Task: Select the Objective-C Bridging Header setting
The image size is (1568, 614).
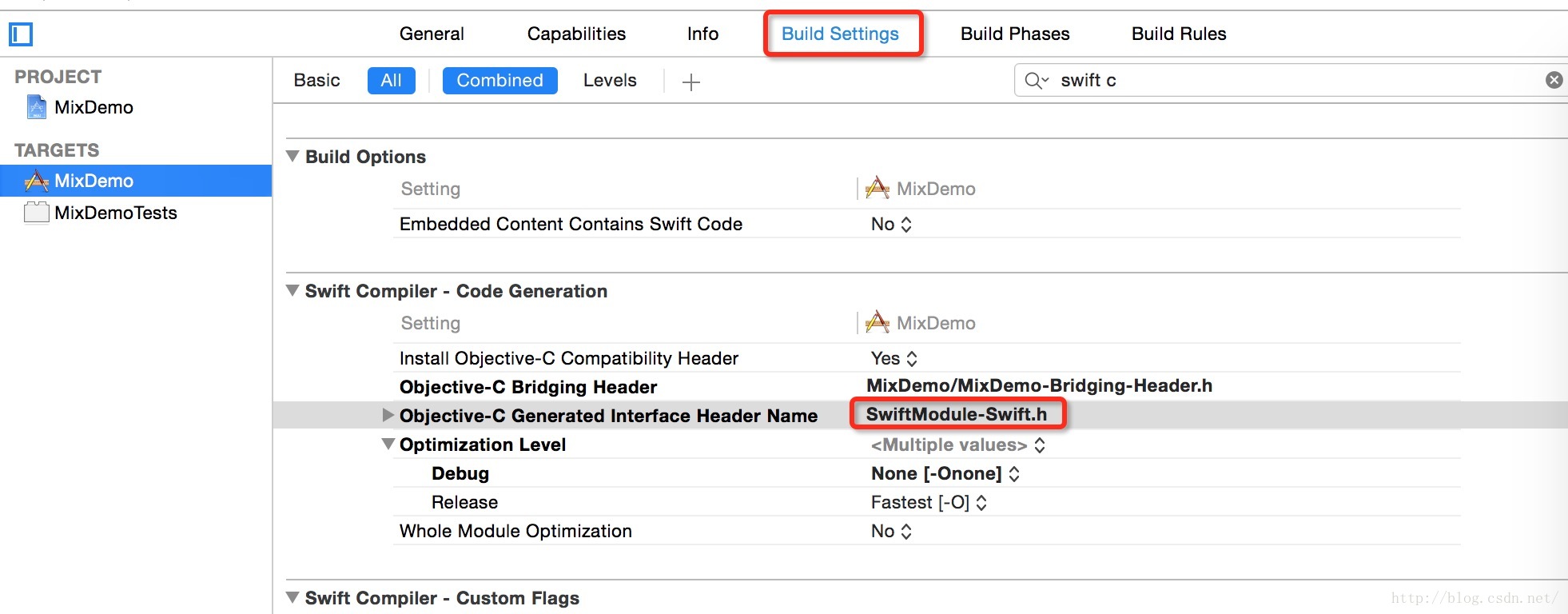Action: [x=528, y=387]
